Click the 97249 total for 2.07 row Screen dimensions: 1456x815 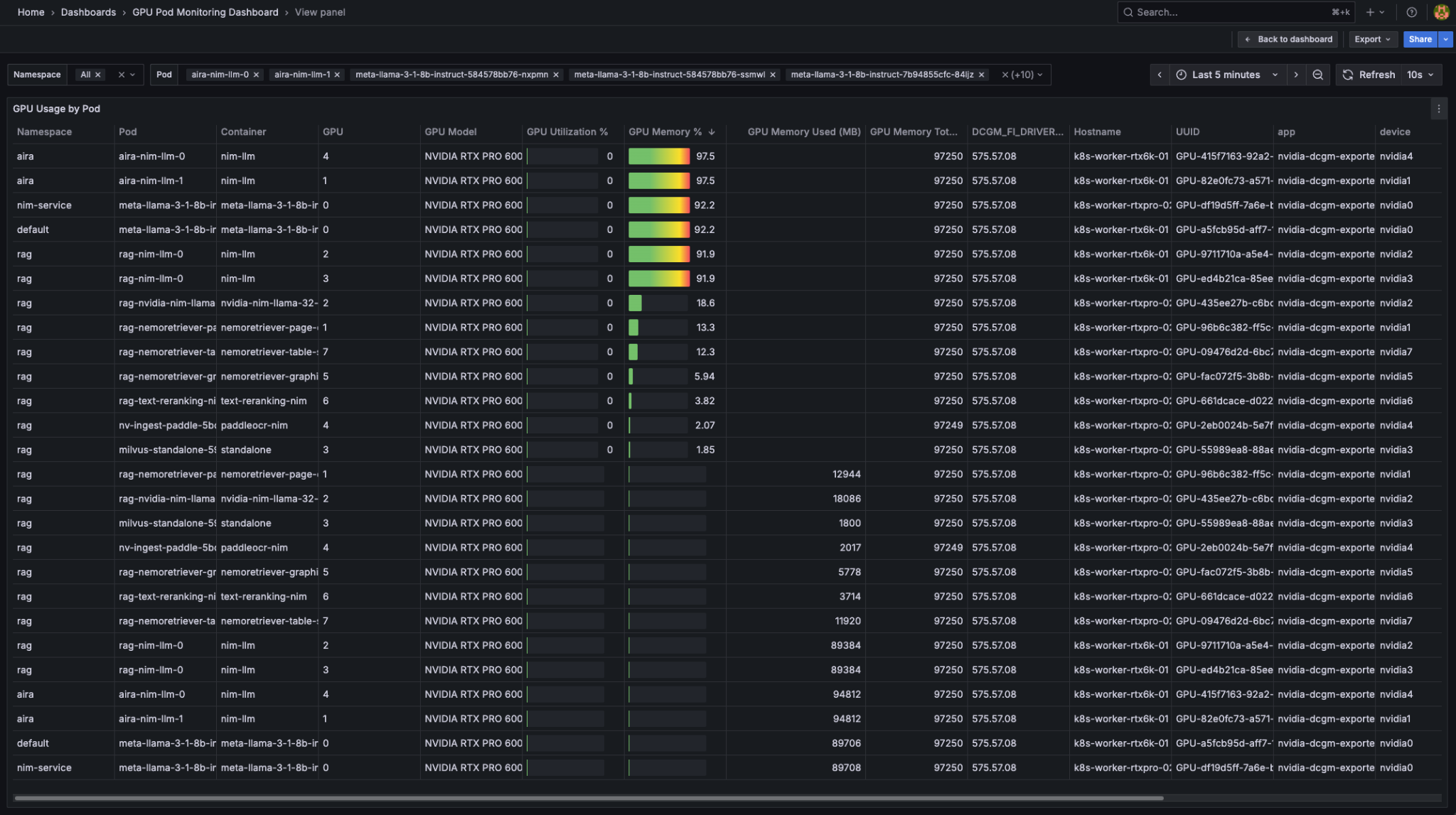948,426
